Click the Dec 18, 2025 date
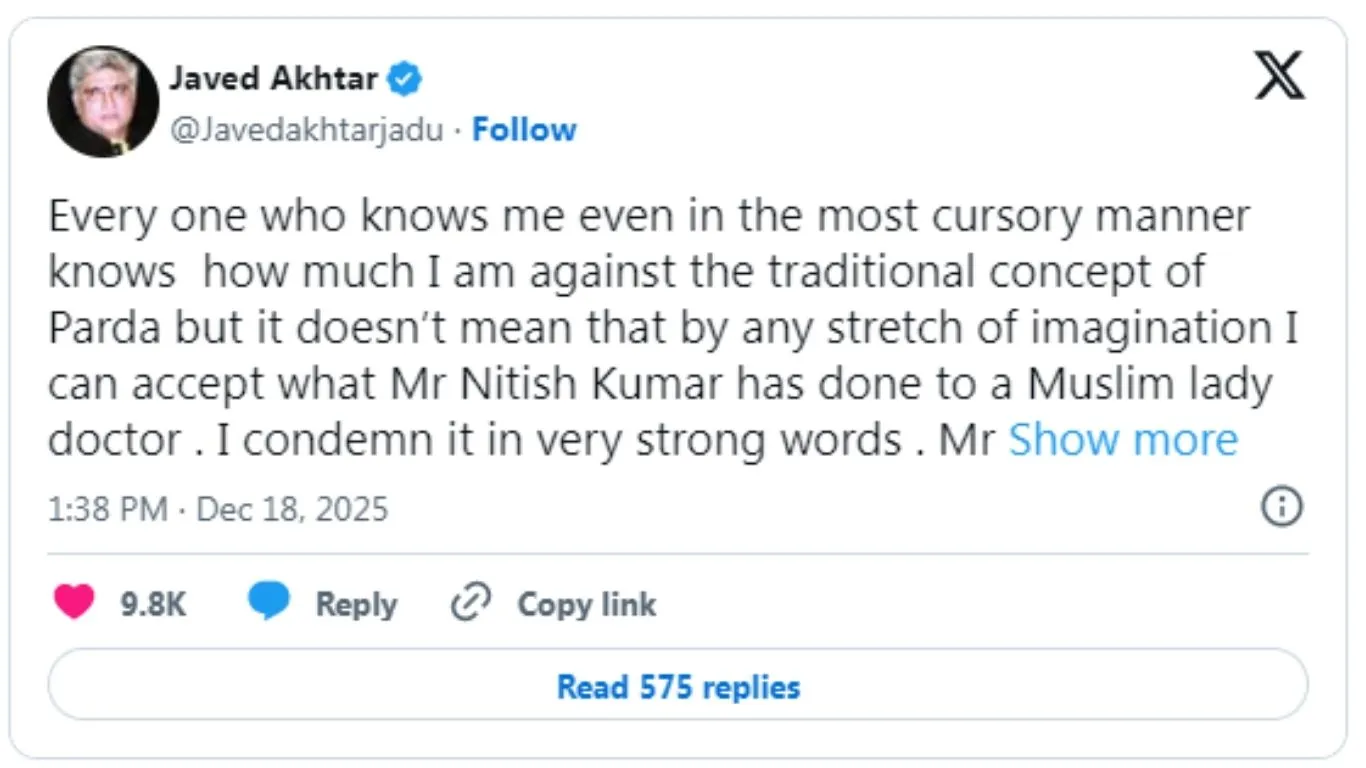Screen dimensions: 1366x768 click(292, 510)
